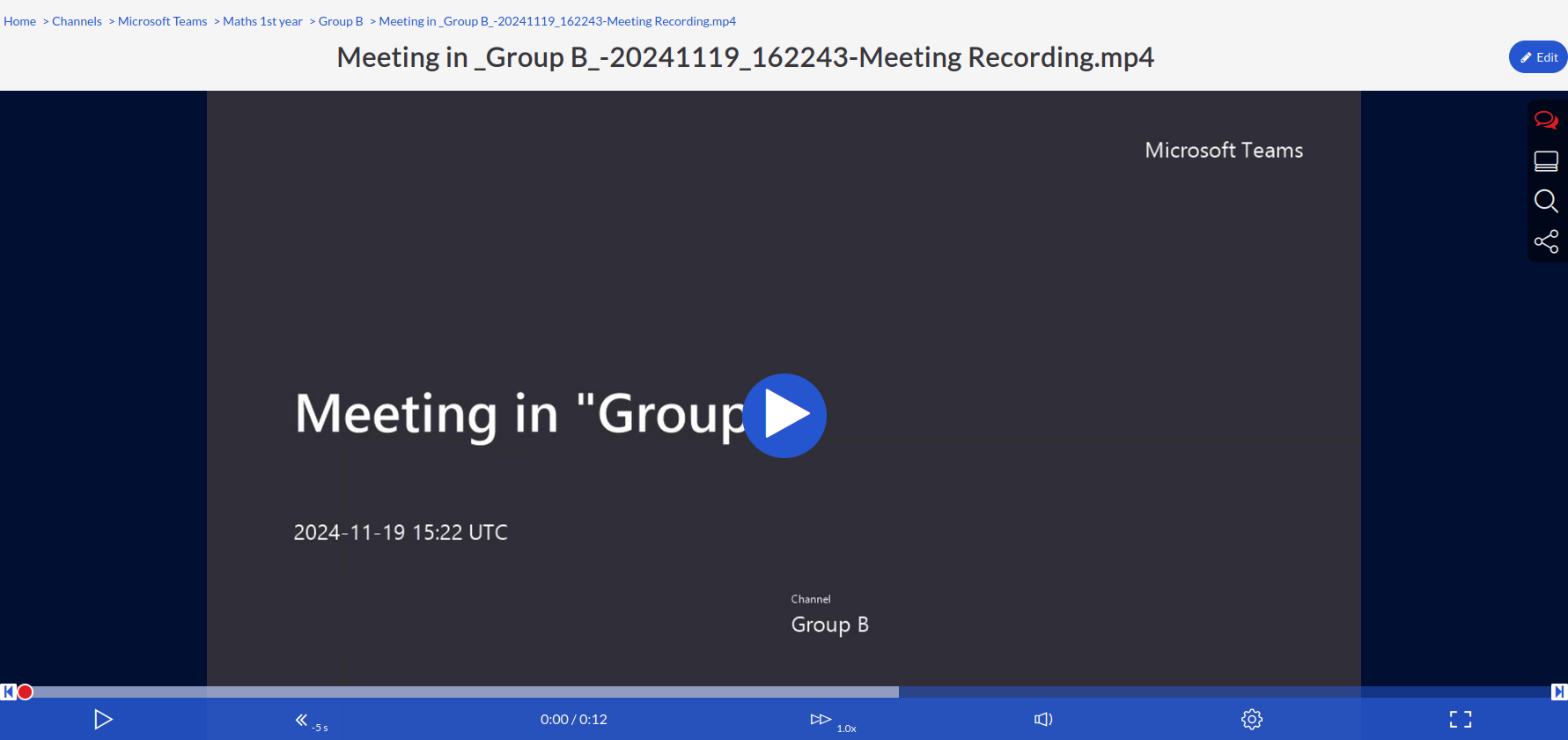This screenshot has height=740, width=1568.
Task: Click the 0:00 / 0:12 time display
Action: click(x=574, y=720)
